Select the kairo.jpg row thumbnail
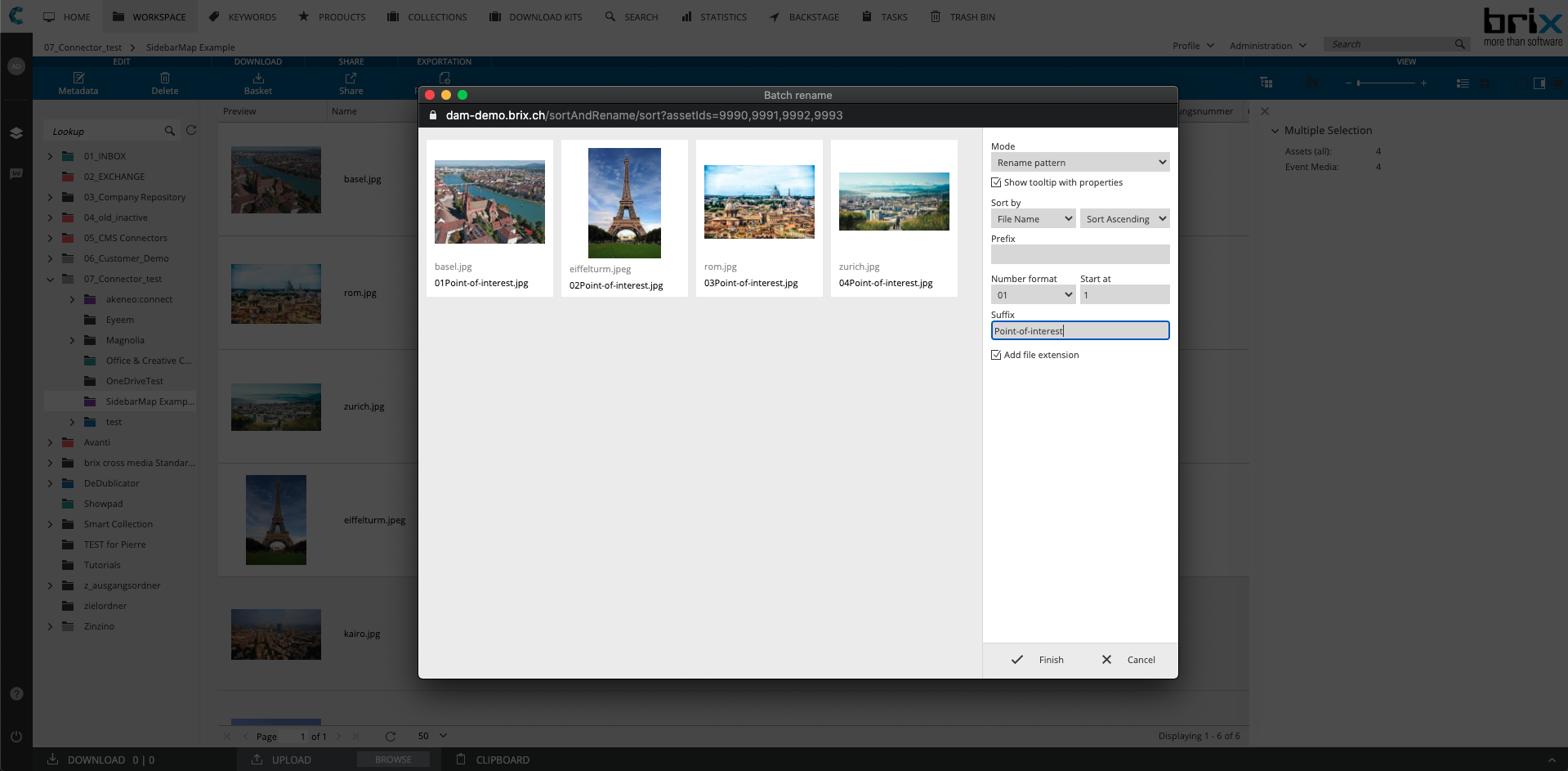This screenshot has width=1568, height=771. (x=276, y=634)
